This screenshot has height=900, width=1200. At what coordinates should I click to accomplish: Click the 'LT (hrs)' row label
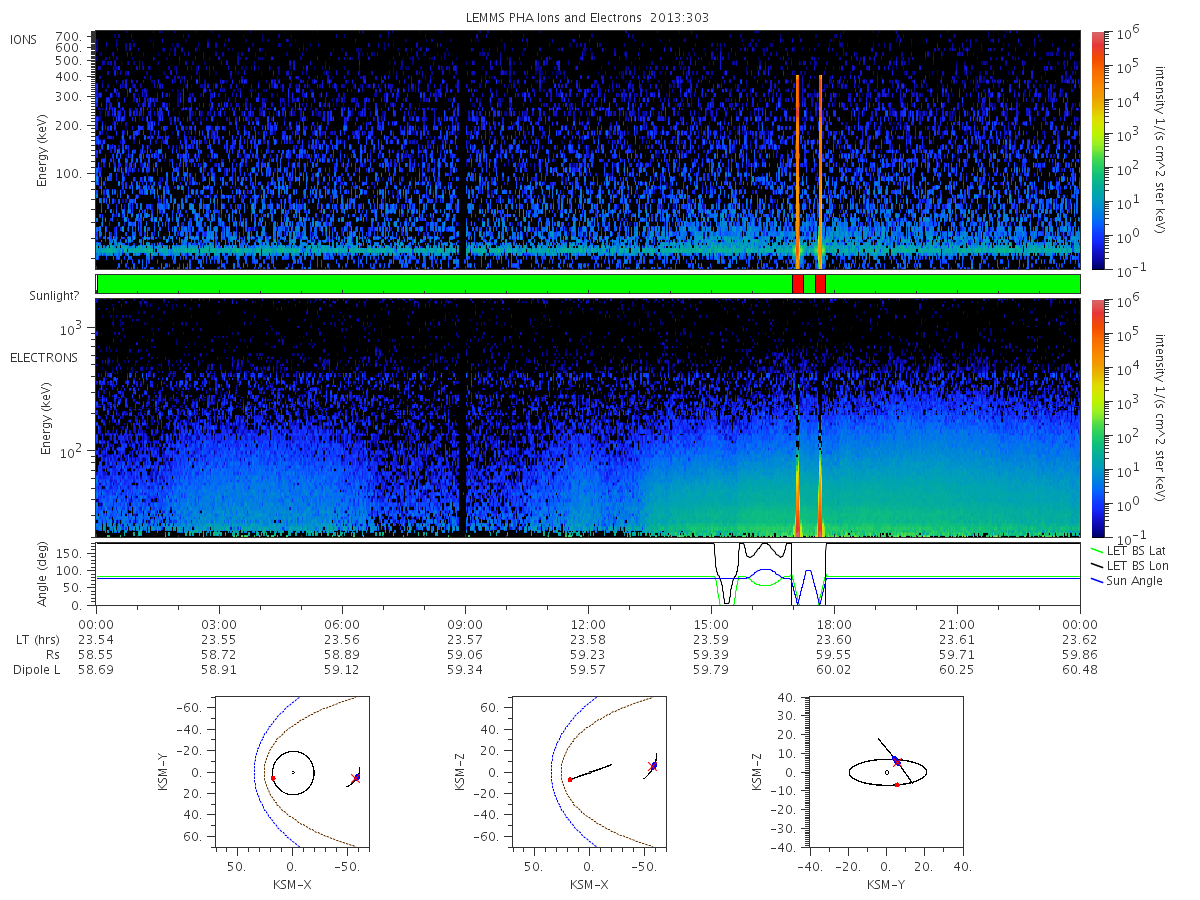pyautogui.click(x=39, y=640)
